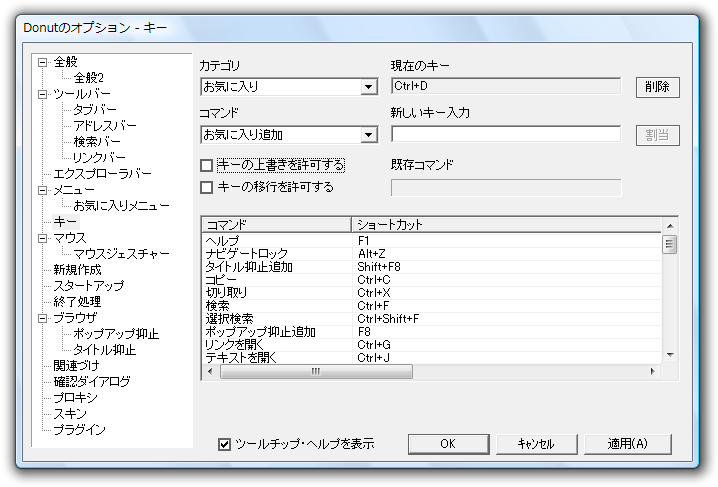Screen dimensions: 718x487
Task: Select プラグイン in the tree
Action: (80, 430)
